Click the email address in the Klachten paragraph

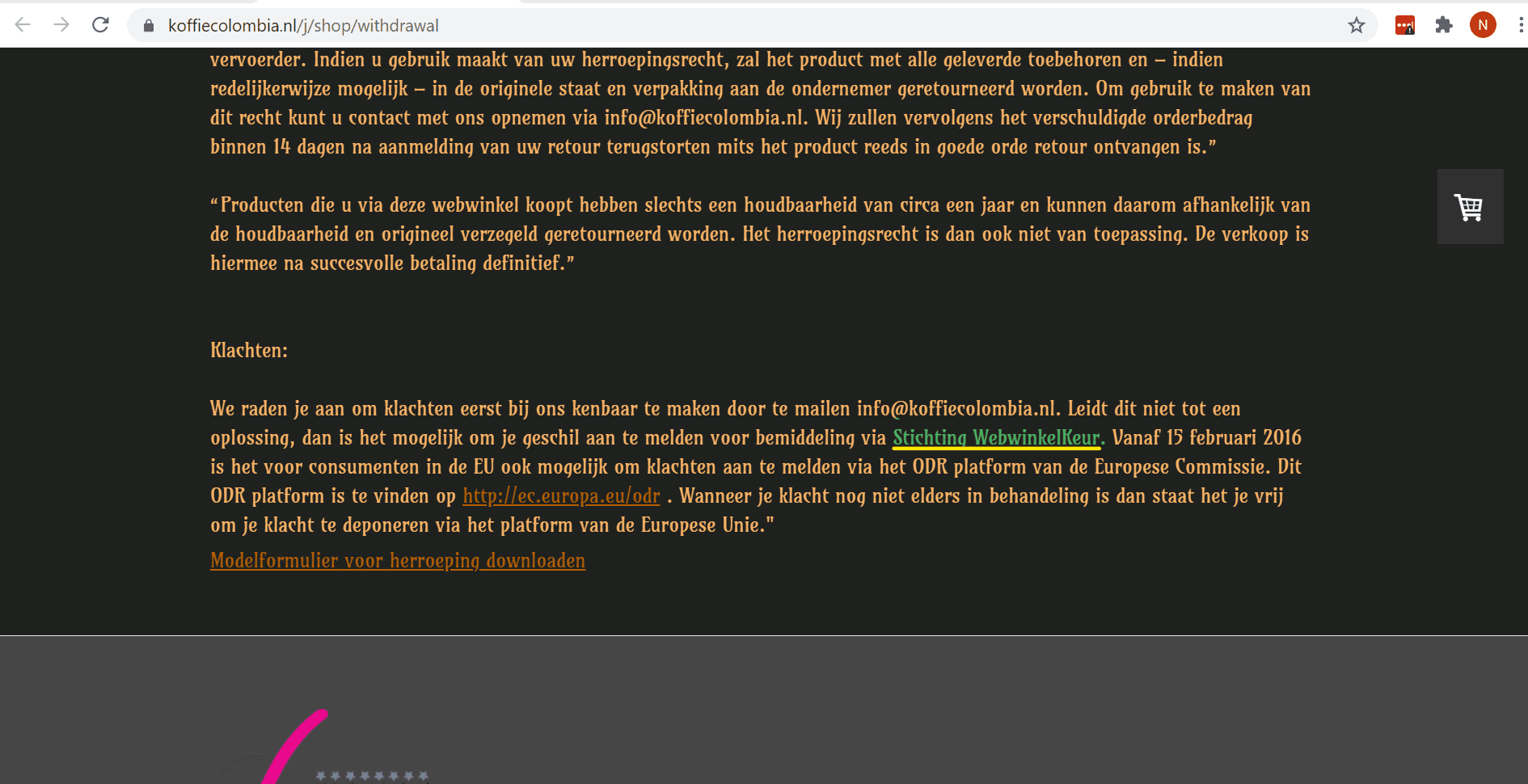coord(956,409)
